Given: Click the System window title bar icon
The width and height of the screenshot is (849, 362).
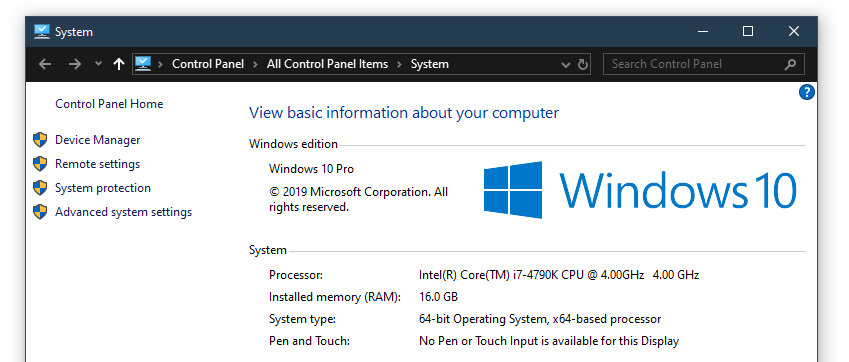Looking at the screenshot, I should pos(42,31).
